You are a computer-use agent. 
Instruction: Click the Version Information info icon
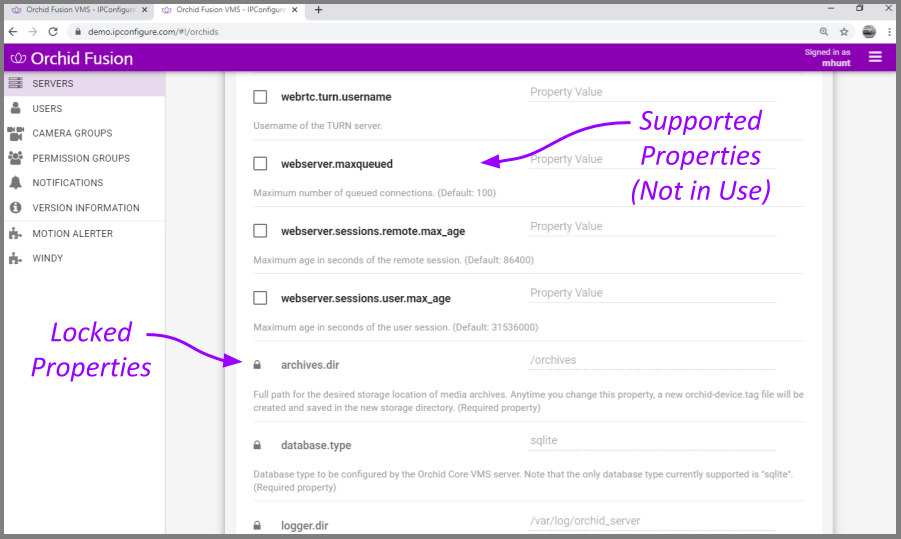point(16,207)
